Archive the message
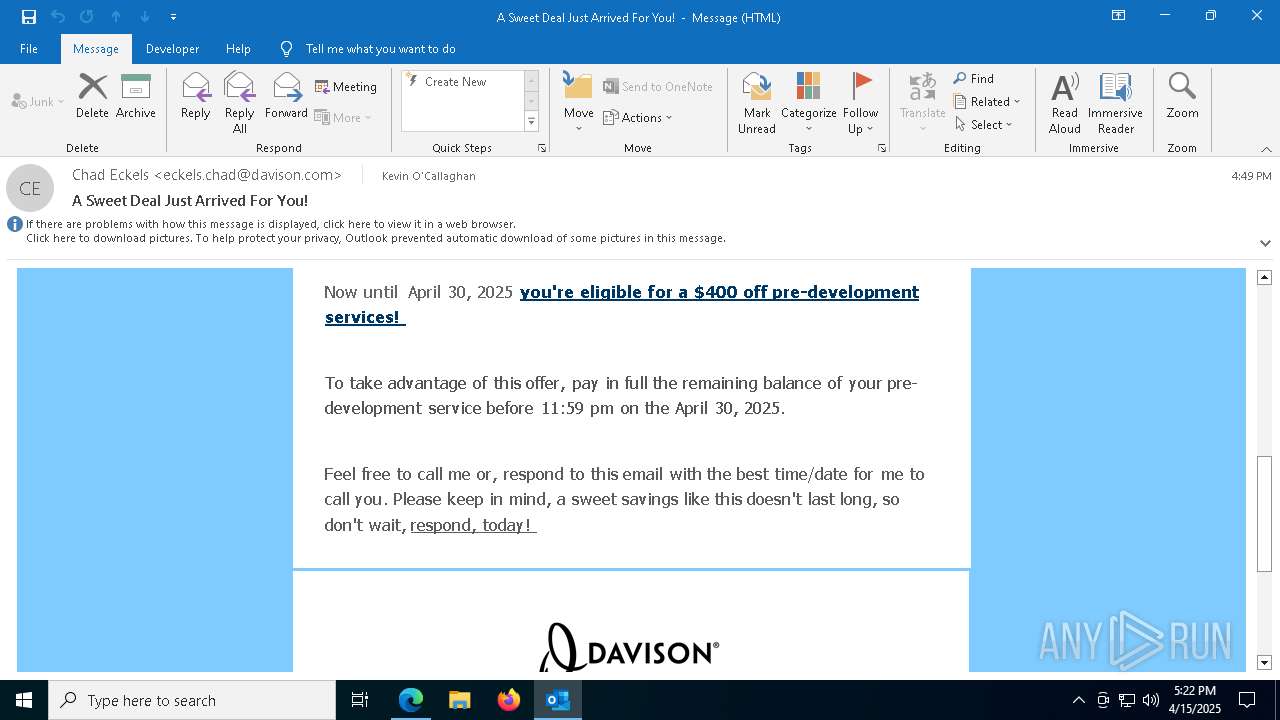Image resolution: width=1280 pixels, height=720 pixels. (136, 96)
